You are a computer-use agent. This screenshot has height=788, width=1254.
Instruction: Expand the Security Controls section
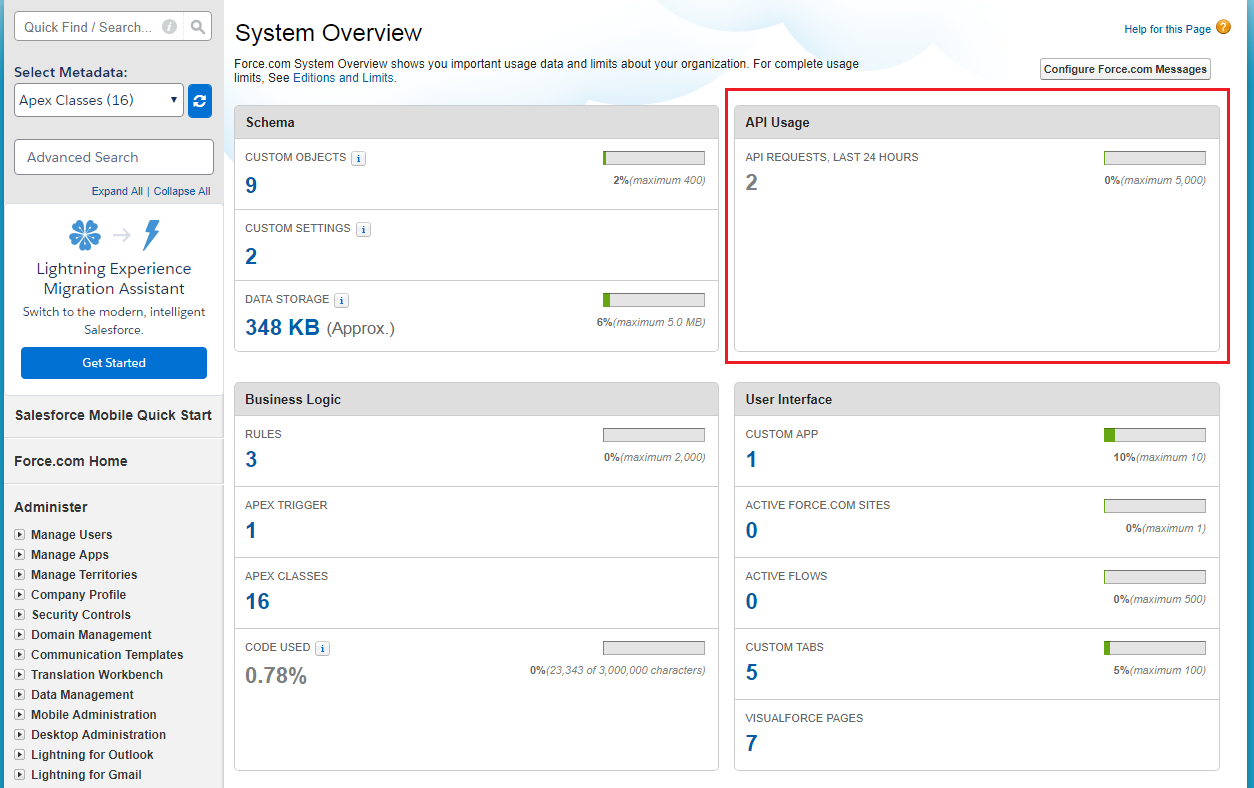pos(81,614)
